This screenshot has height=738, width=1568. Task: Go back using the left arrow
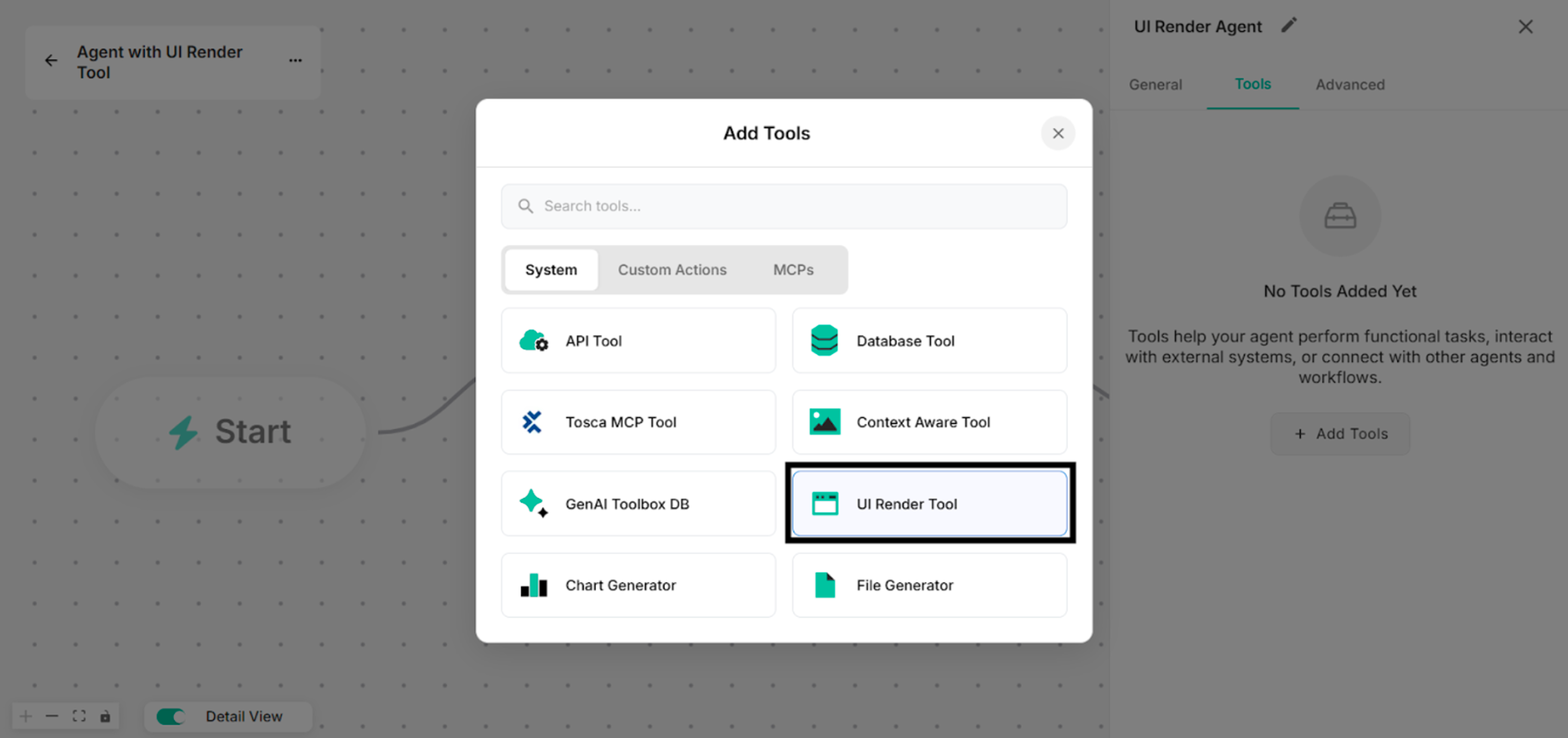pyautogui.click(x=51, y=61)
